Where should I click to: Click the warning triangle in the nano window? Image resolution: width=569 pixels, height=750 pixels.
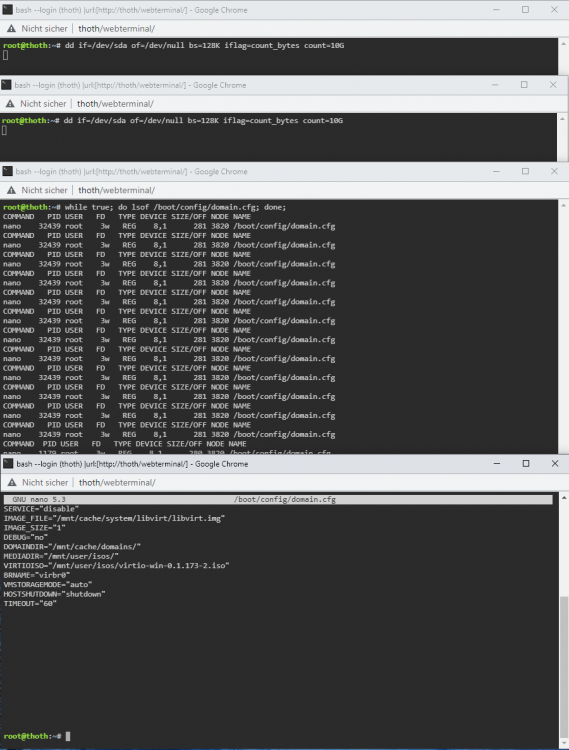(x=12, y=483)
